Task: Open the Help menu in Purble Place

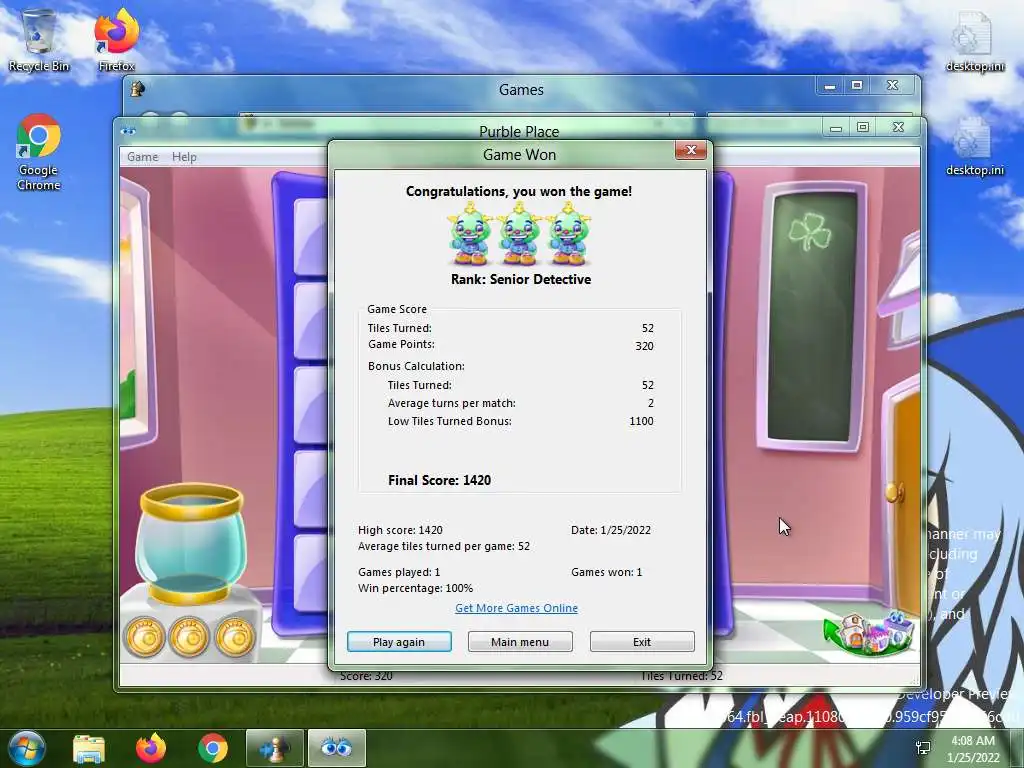Action: click(x=184, y=157)
